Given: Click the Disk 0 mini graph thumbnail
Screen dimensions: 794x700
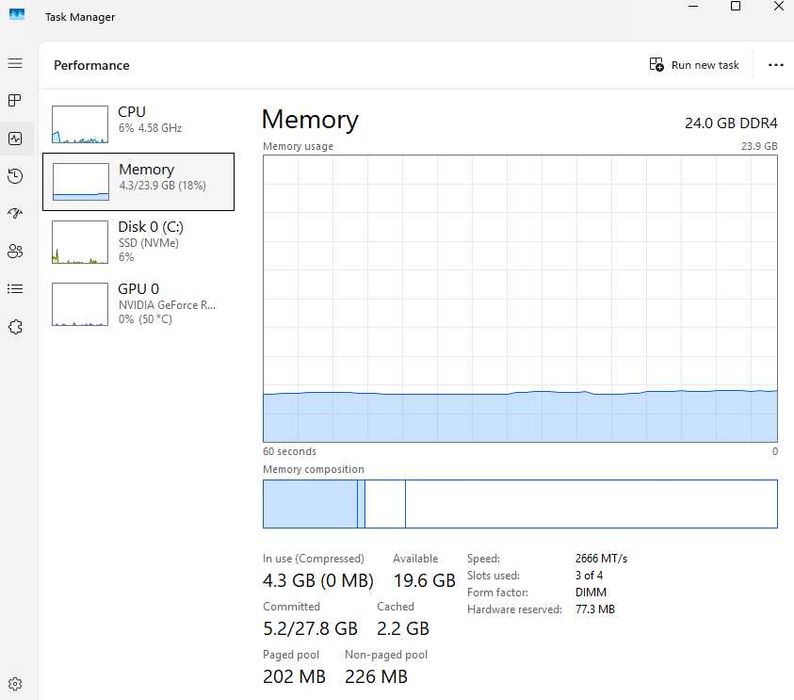Looking at the screenshot, I should tap(80, 242).
